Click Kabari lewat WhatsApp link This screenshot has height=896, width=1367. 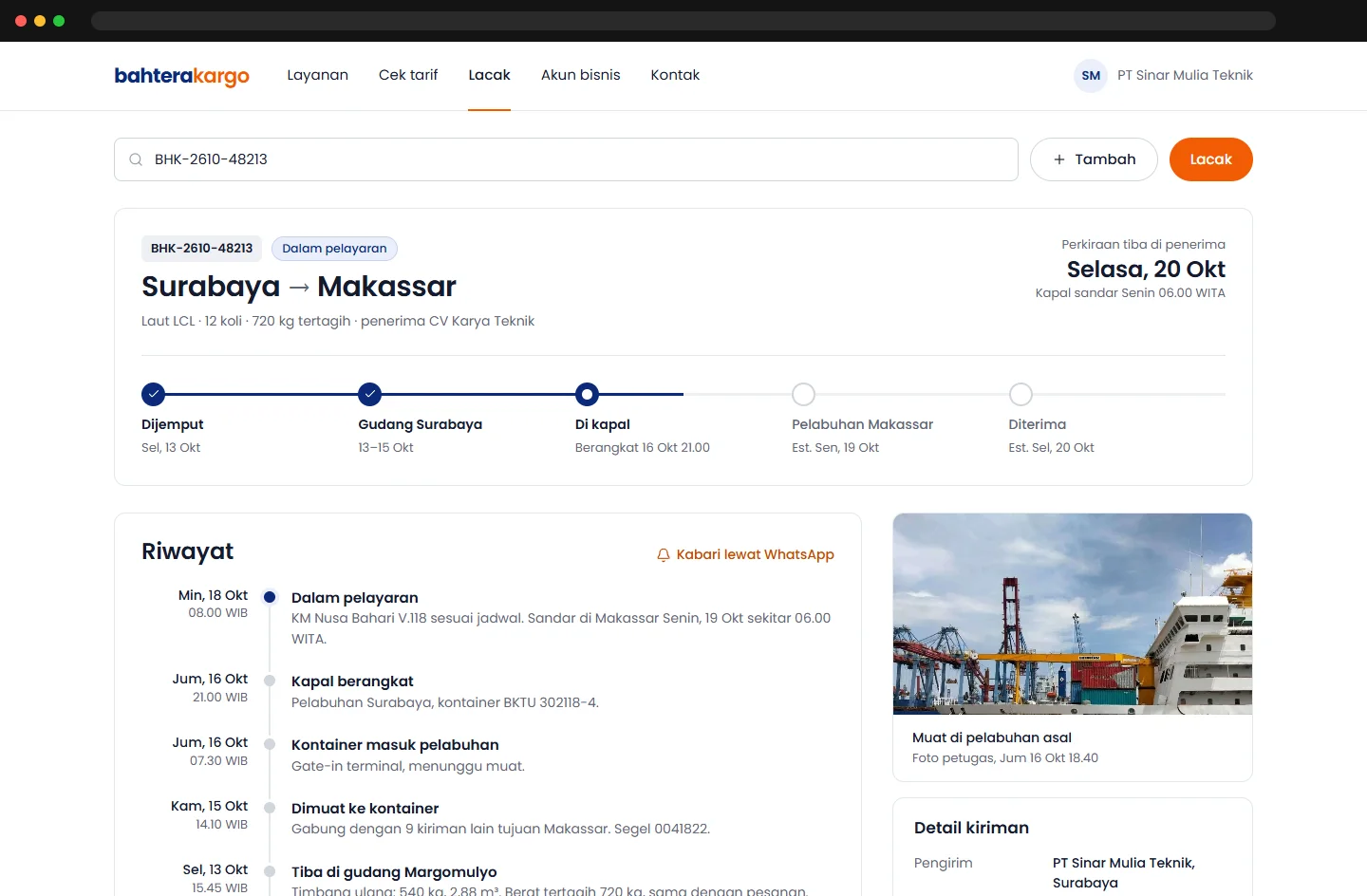(745, 555)
